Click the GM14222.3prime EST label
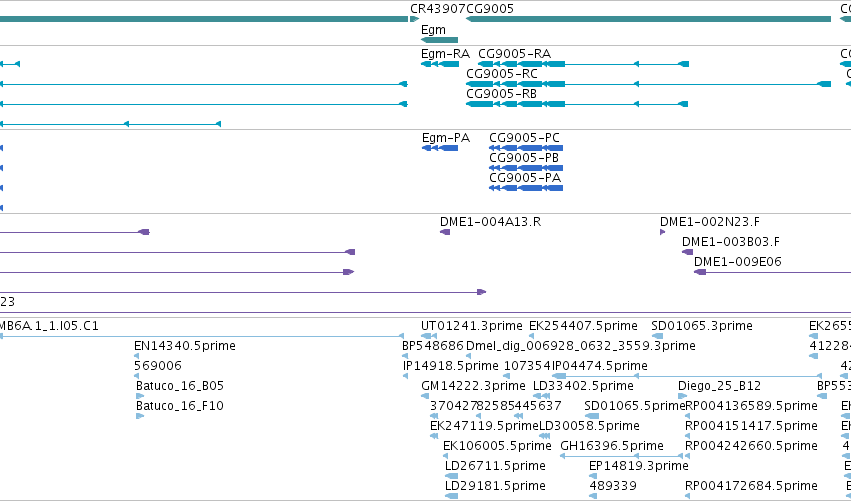Image resolution: width=851 pixels, height=501 pixels. [473, 386]
